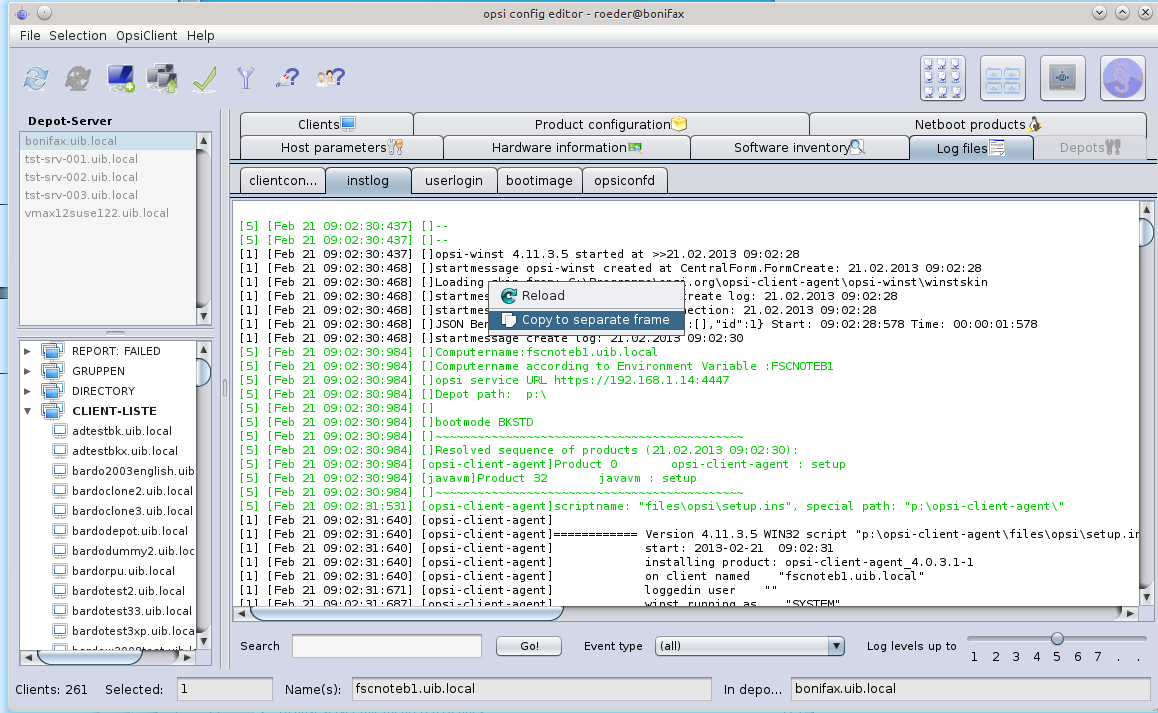Open the licence management paragraph button
The width and height of the screenshot is (1158, 713).
pyautogui.click(x=1123, y=78)
